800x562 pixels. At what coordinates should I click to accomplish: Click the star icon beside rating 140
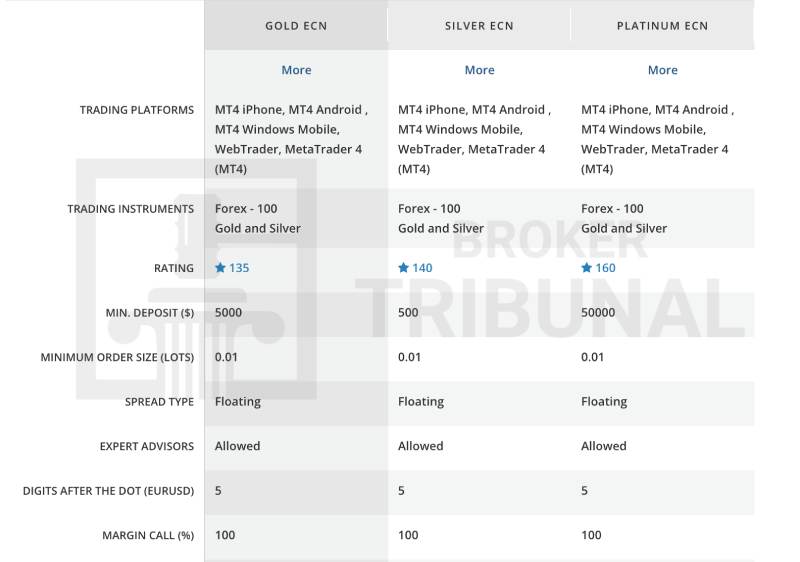click(x=404, y=268)
